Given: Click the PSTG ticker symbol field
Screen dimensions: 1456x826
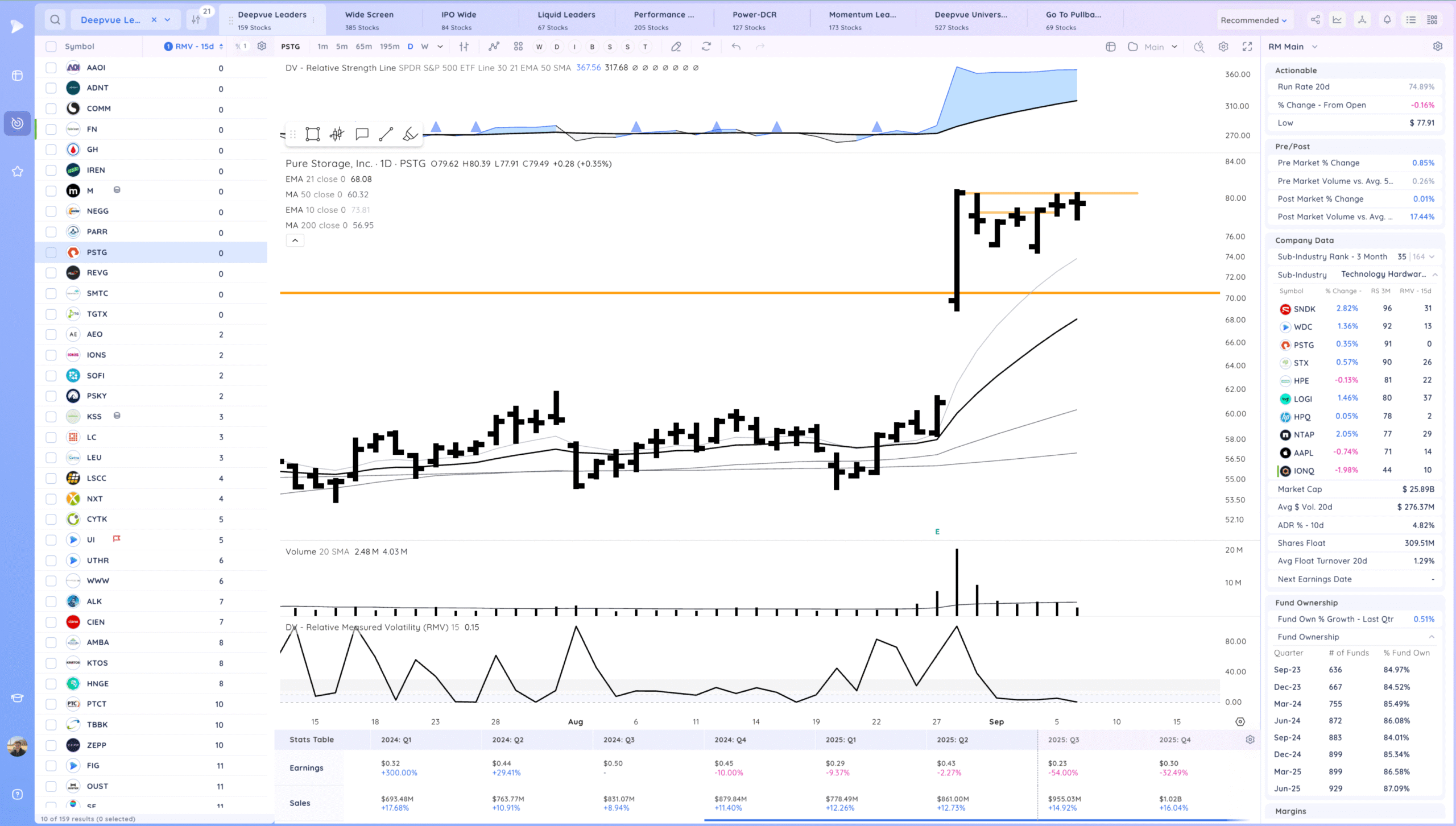Looking at the screenshot, I should tap(291, 47).
